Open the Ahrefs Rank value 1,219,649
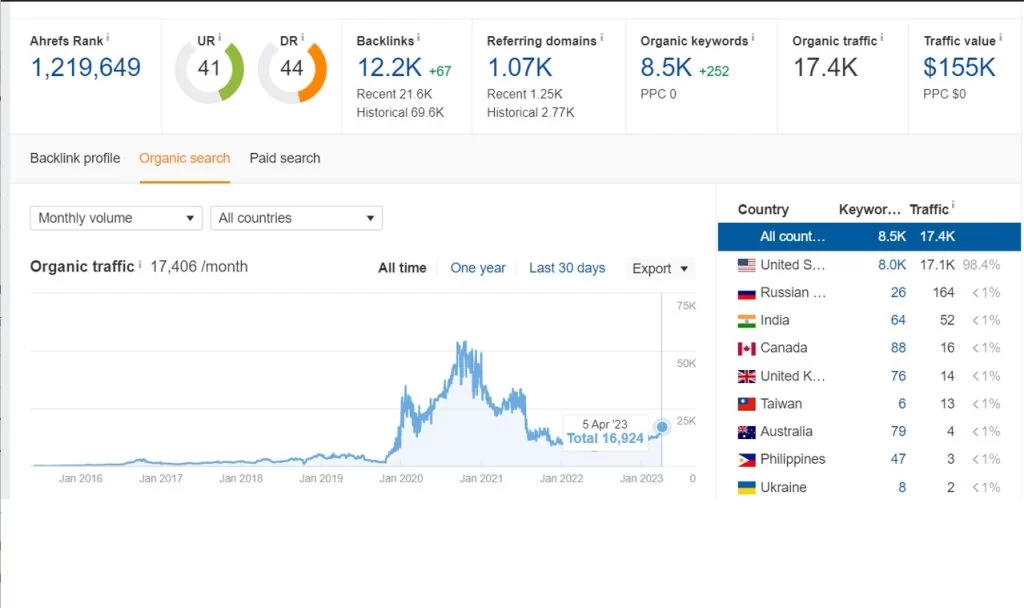The image size is (1024, 608). [86, 67]
